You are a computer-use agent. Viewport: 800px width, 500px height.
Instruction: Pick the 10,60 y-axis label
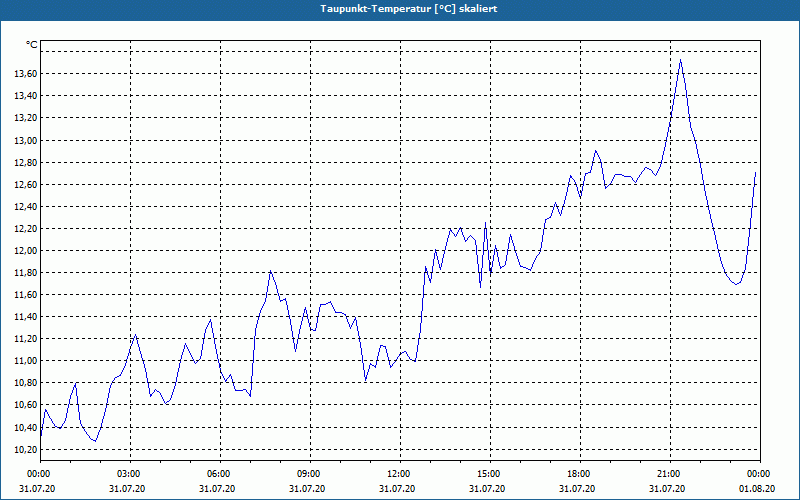point(27,405)
